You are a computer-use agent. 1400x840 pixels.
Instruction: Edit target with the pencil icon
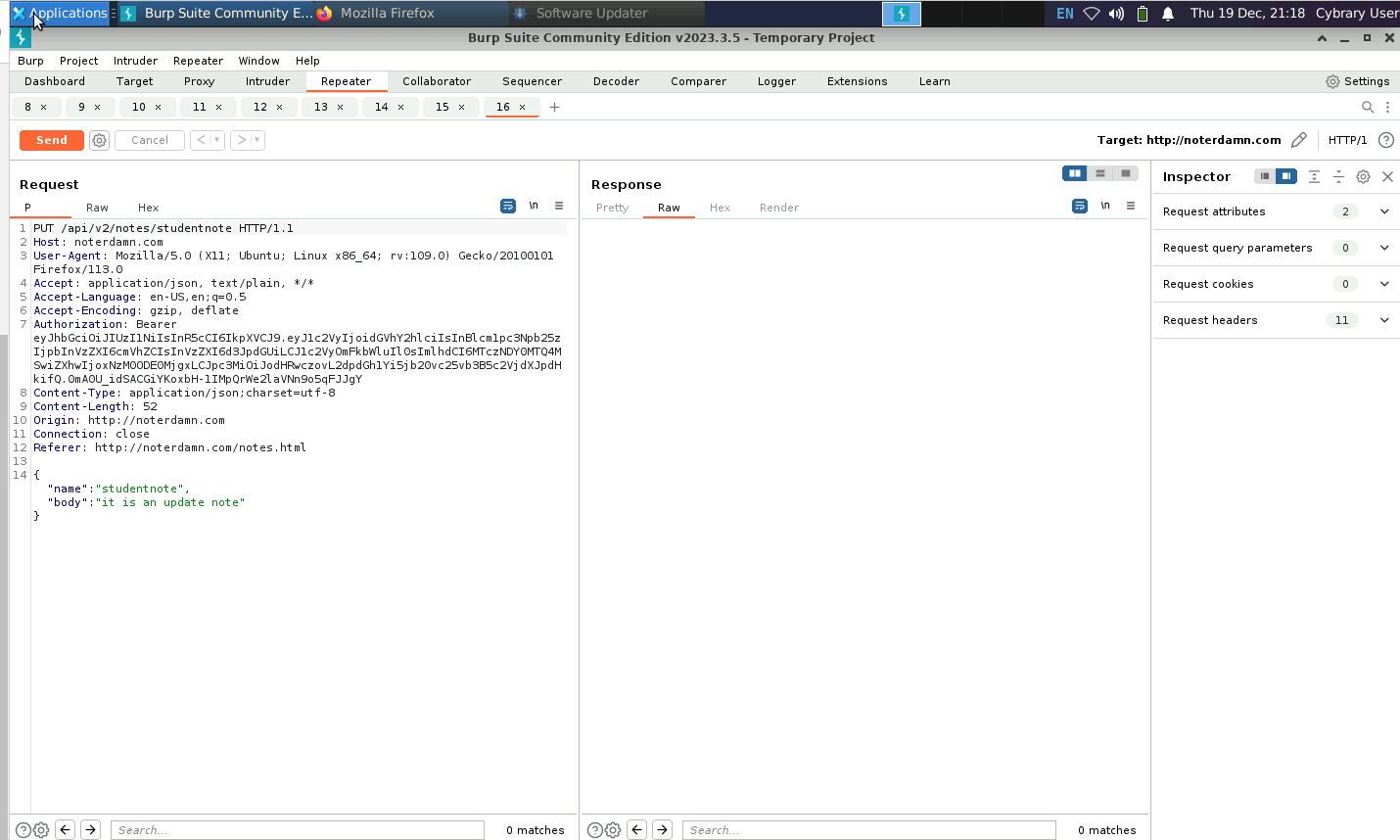tap(1298, 140)
